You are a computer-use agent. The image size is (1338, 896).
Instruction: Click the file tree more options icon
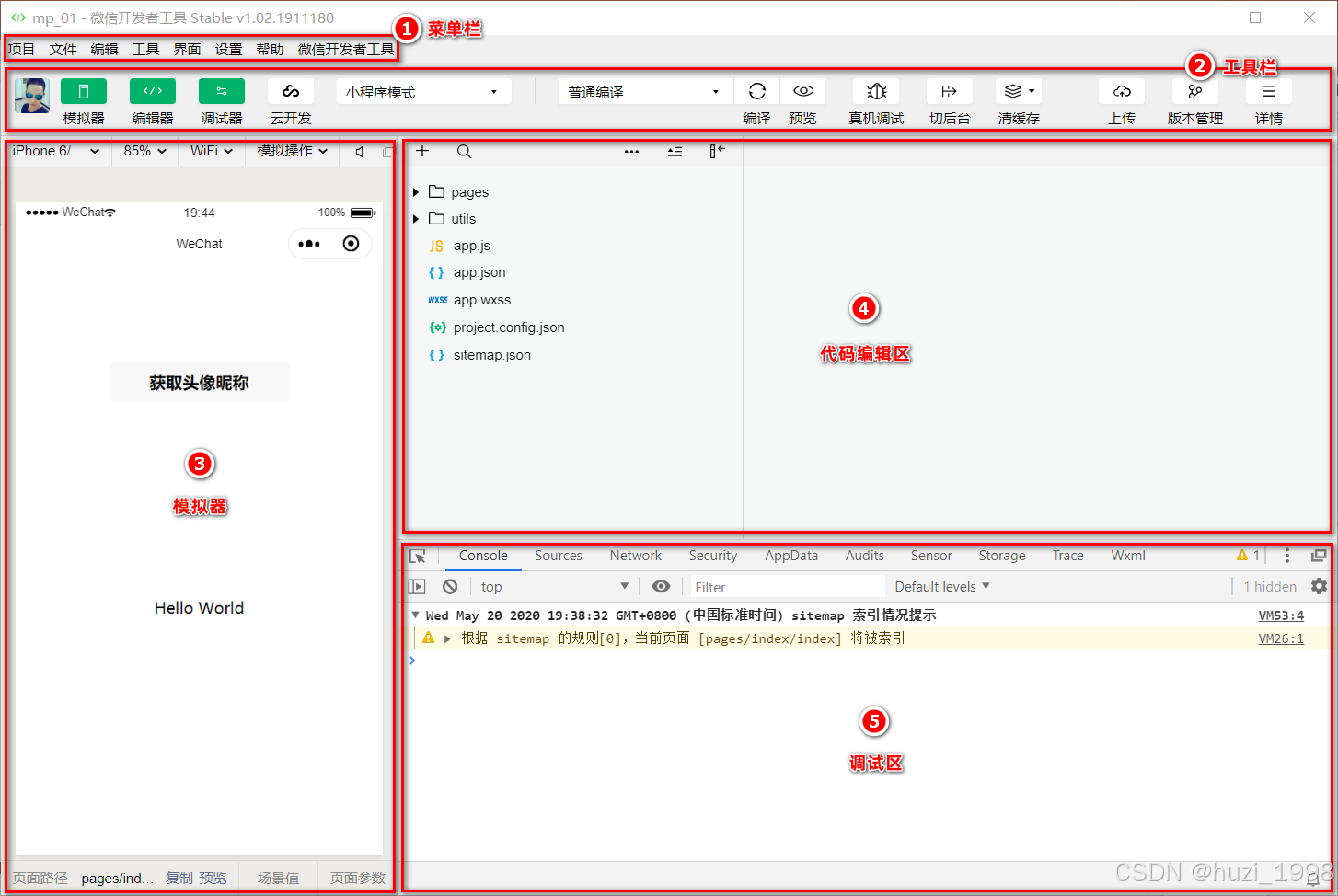[x=631, y=152]
